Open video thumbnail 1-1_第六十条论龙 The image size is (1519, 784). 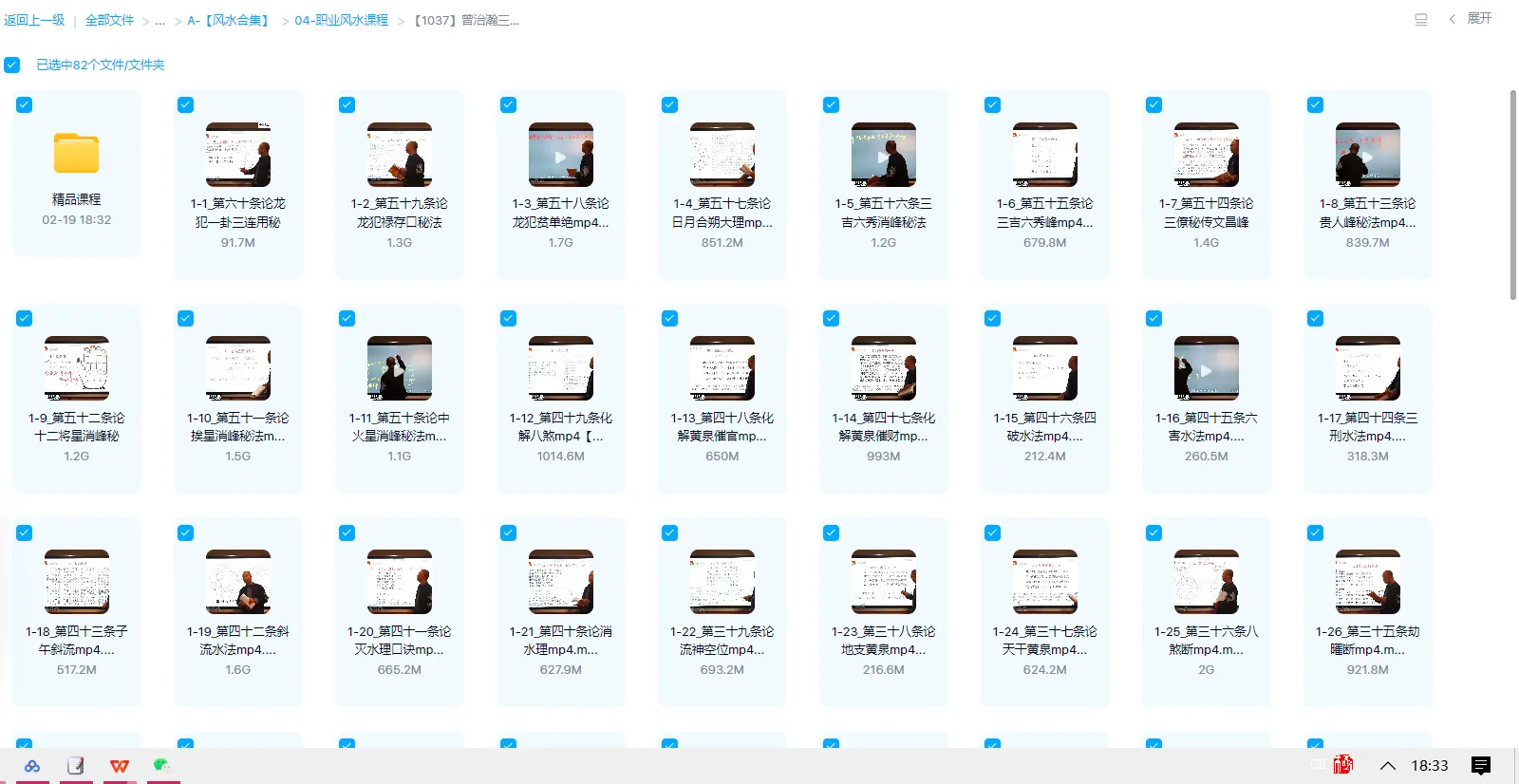[238, 155]
